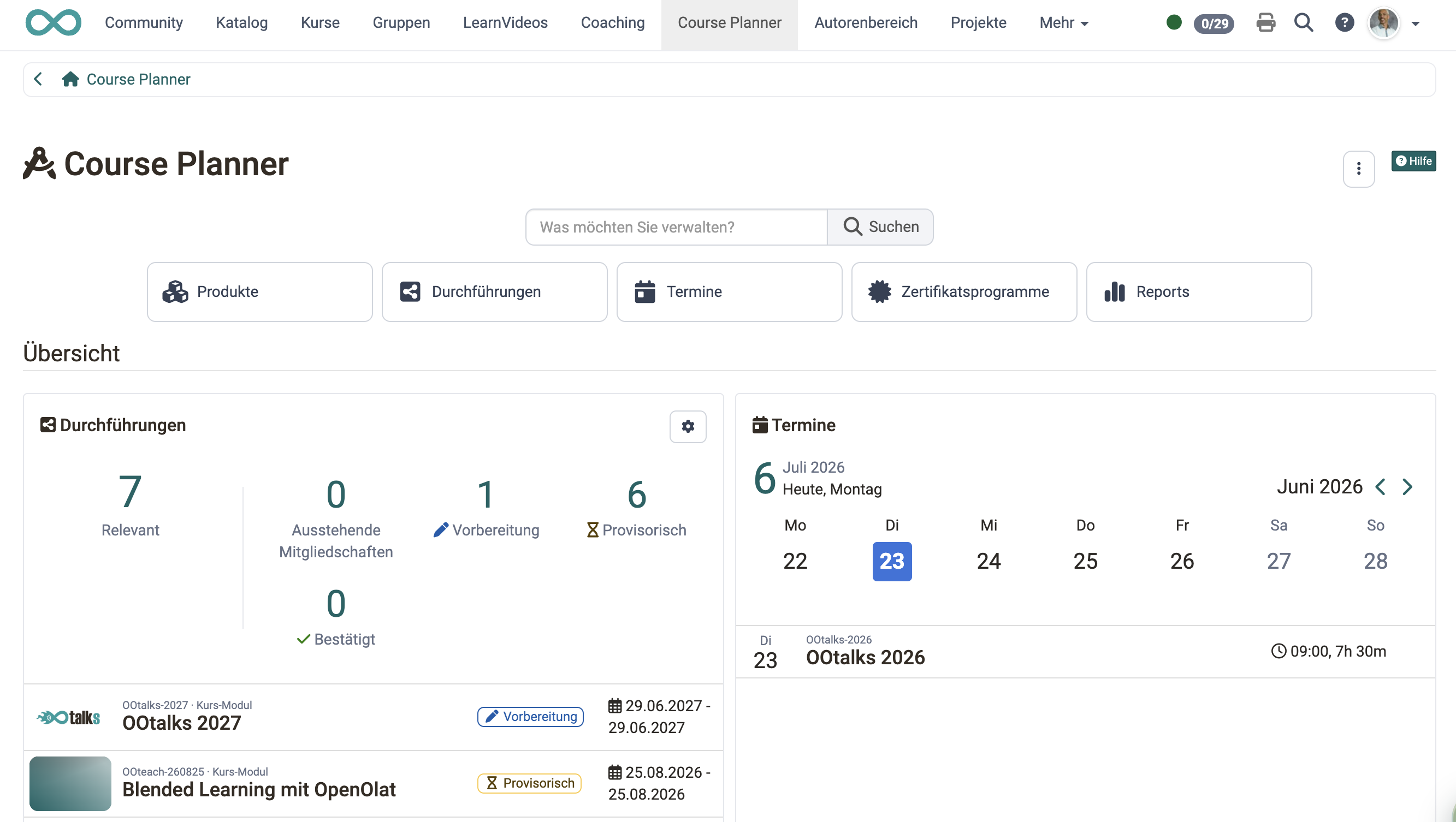Go back with breadcrumb arrow
Image resolution: width=1456 pixels, height=822 pixels.
pos(38,79)
